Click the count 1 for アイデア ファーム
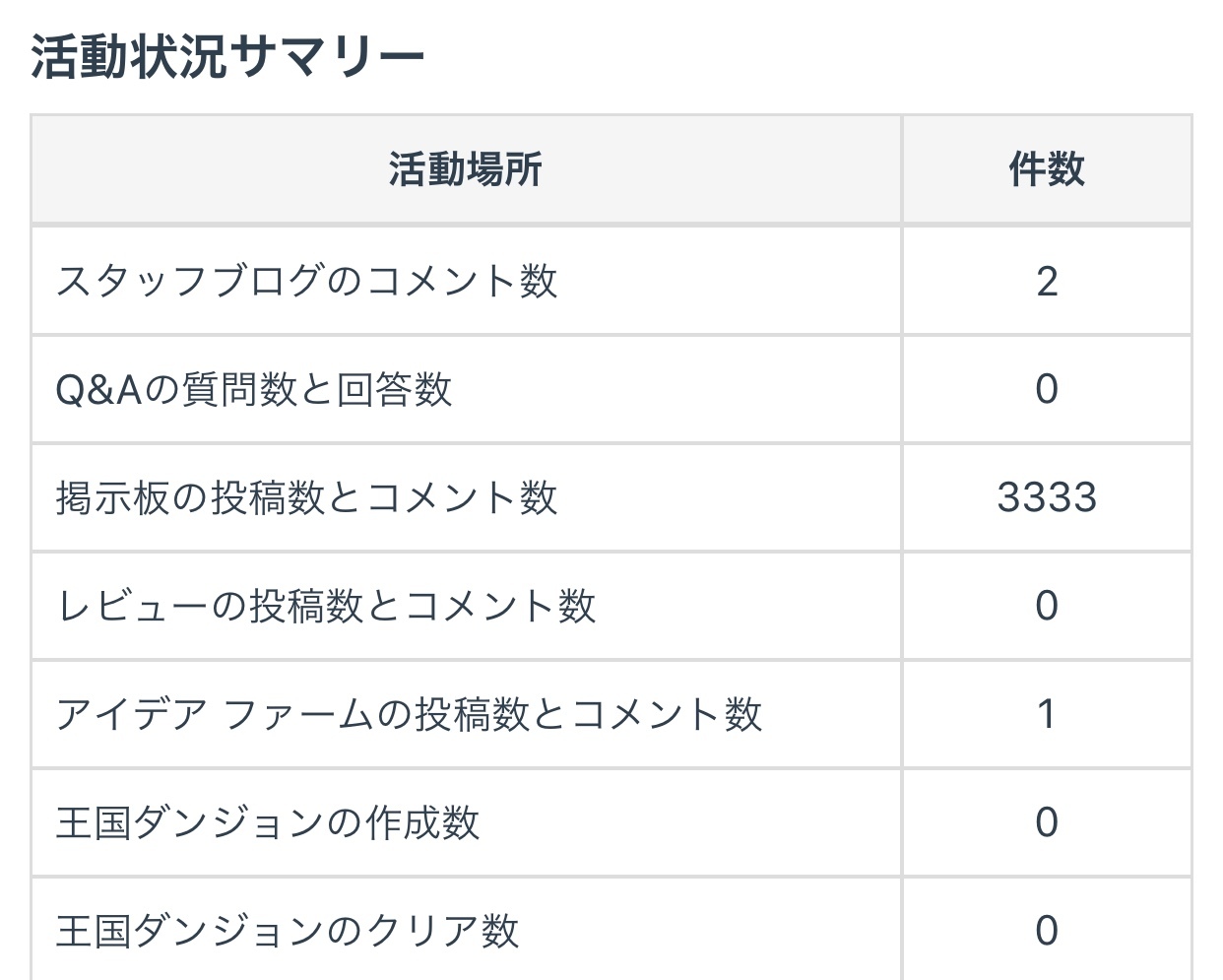 [1047, 715]
